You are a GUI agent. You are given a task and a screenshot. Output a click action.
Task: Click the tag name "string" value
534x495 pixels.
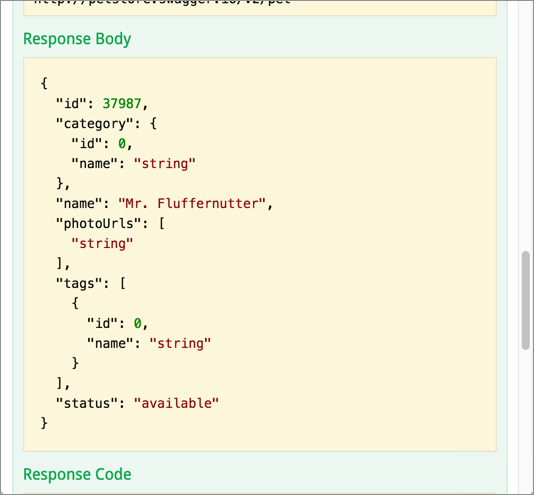click(x=180, y=343)
